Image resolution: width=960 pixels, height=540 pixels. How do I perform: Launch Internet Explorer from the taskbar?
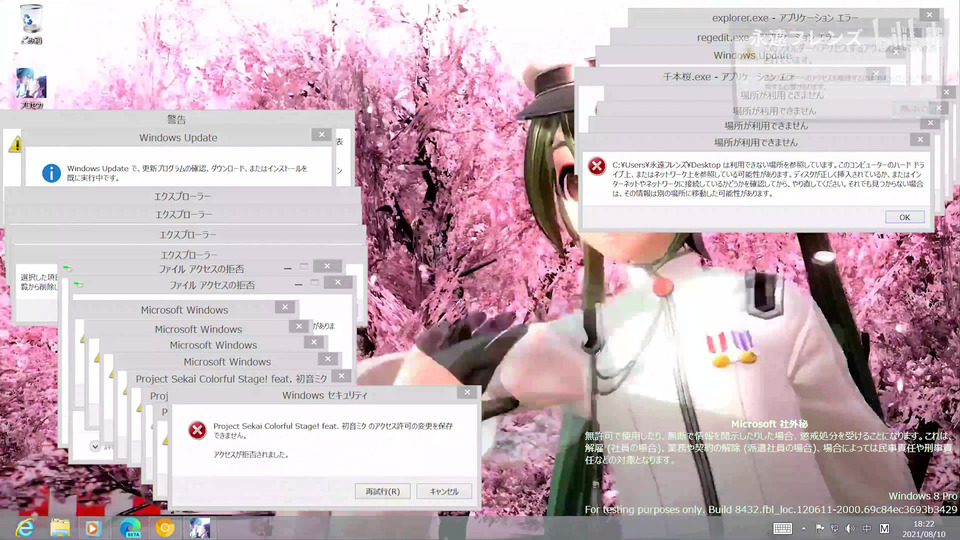coord(24,528)
